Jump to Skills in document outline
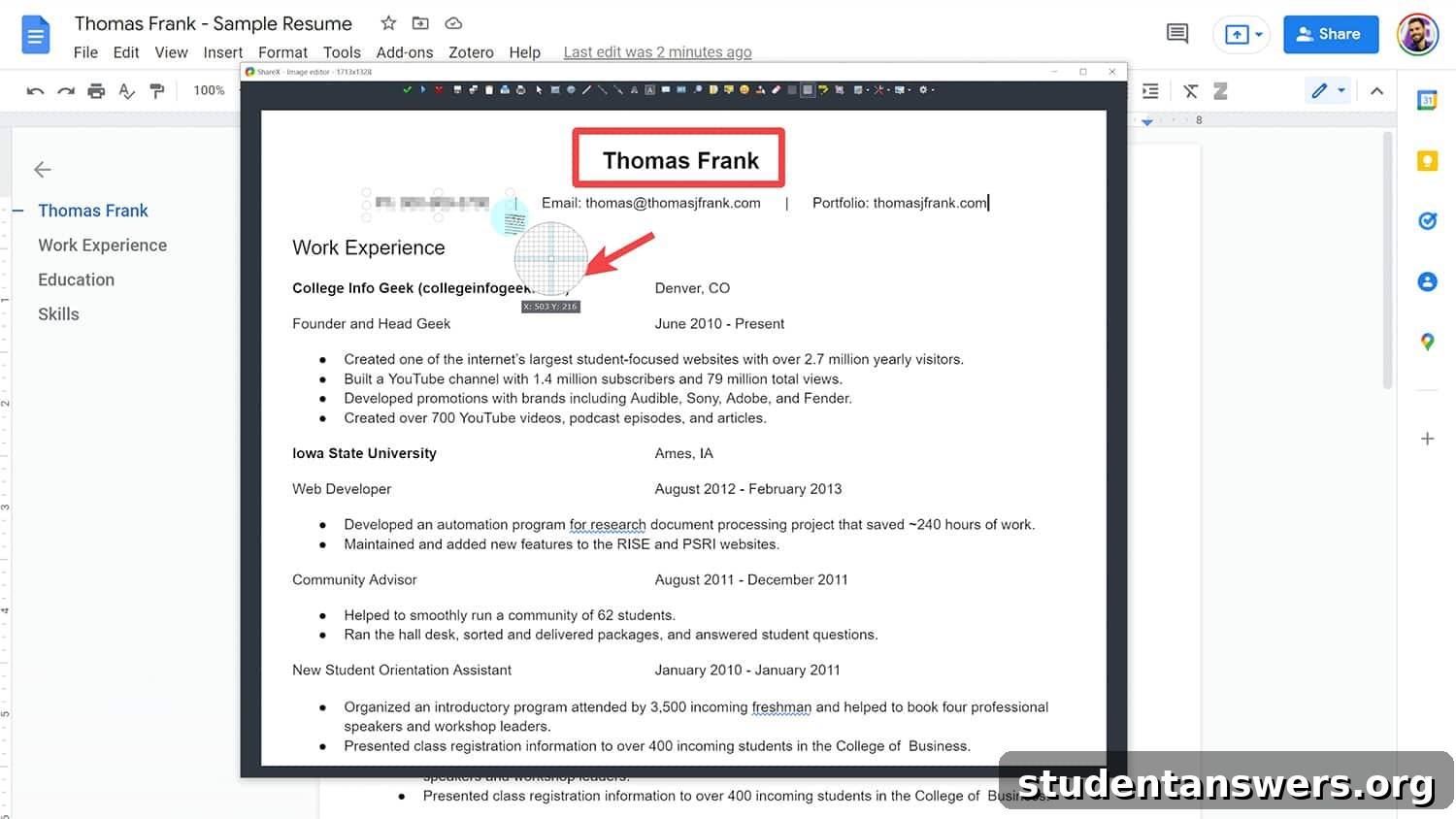Image resolution: width=1456 pixels, height=819 pixels. (58, 314)
